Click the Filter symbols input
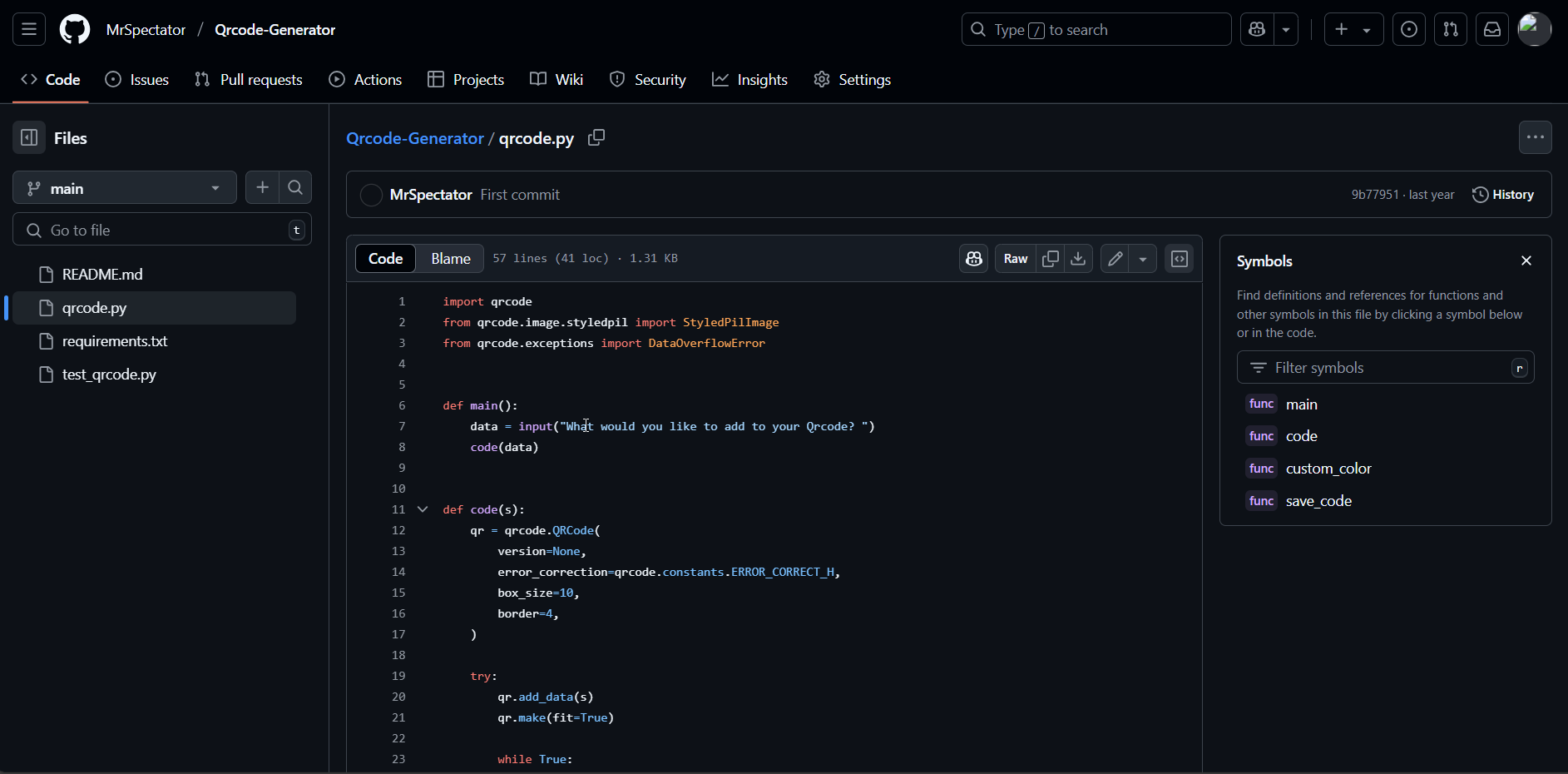The image size is (1568, 774). (1386, 368)
